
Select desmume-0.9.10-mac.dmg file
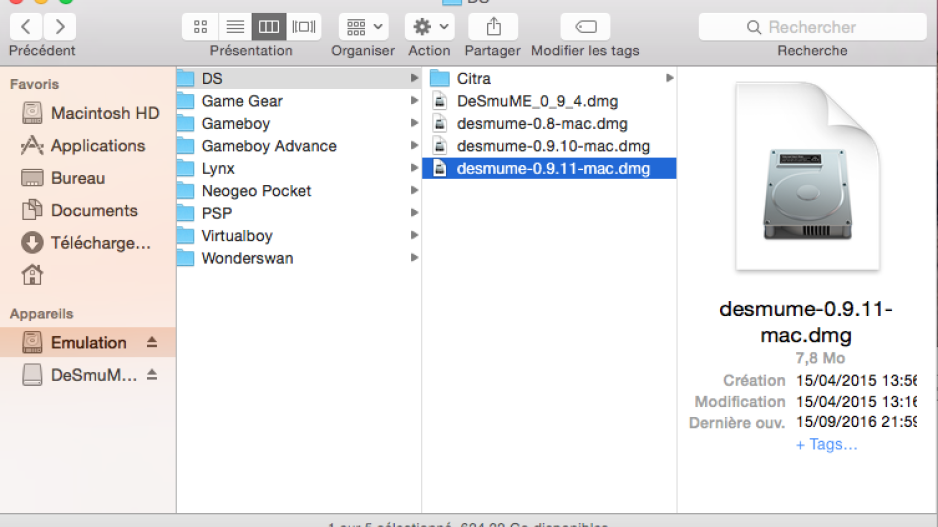tap(549, 146)
